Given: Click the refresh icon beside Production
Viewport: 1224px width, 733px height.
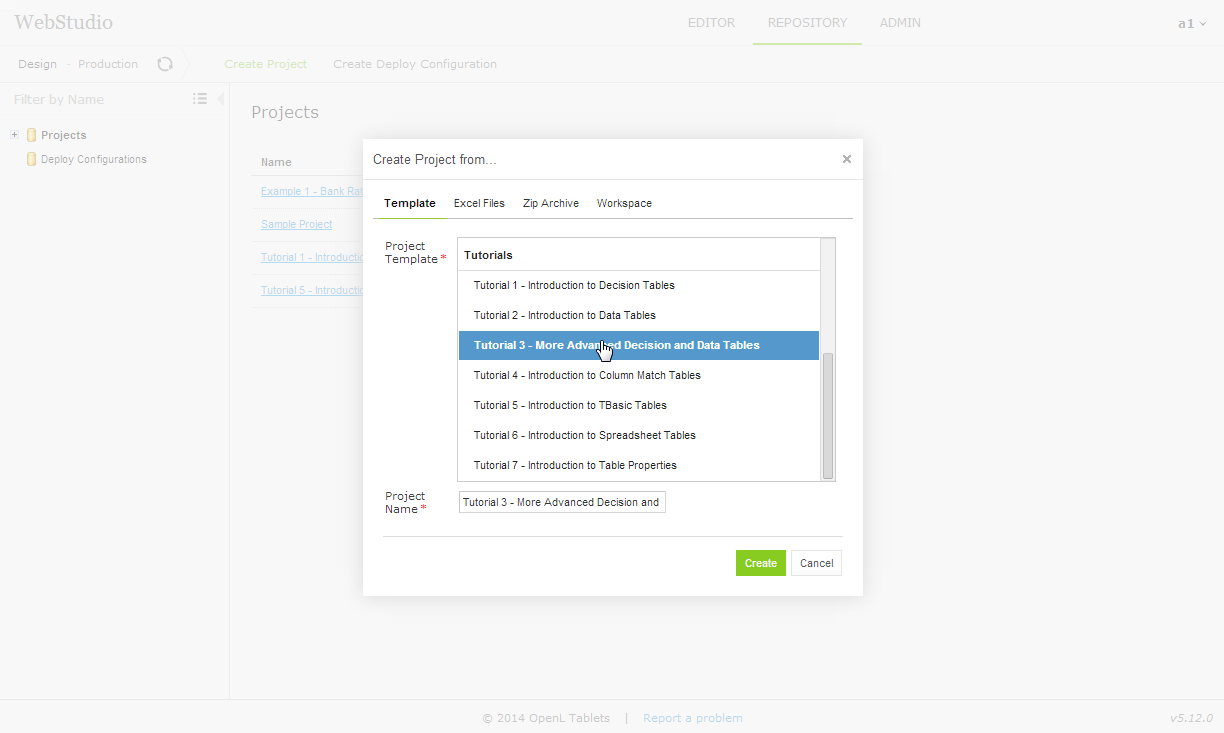Looking at the screenshot, I should tap(164, 63).
